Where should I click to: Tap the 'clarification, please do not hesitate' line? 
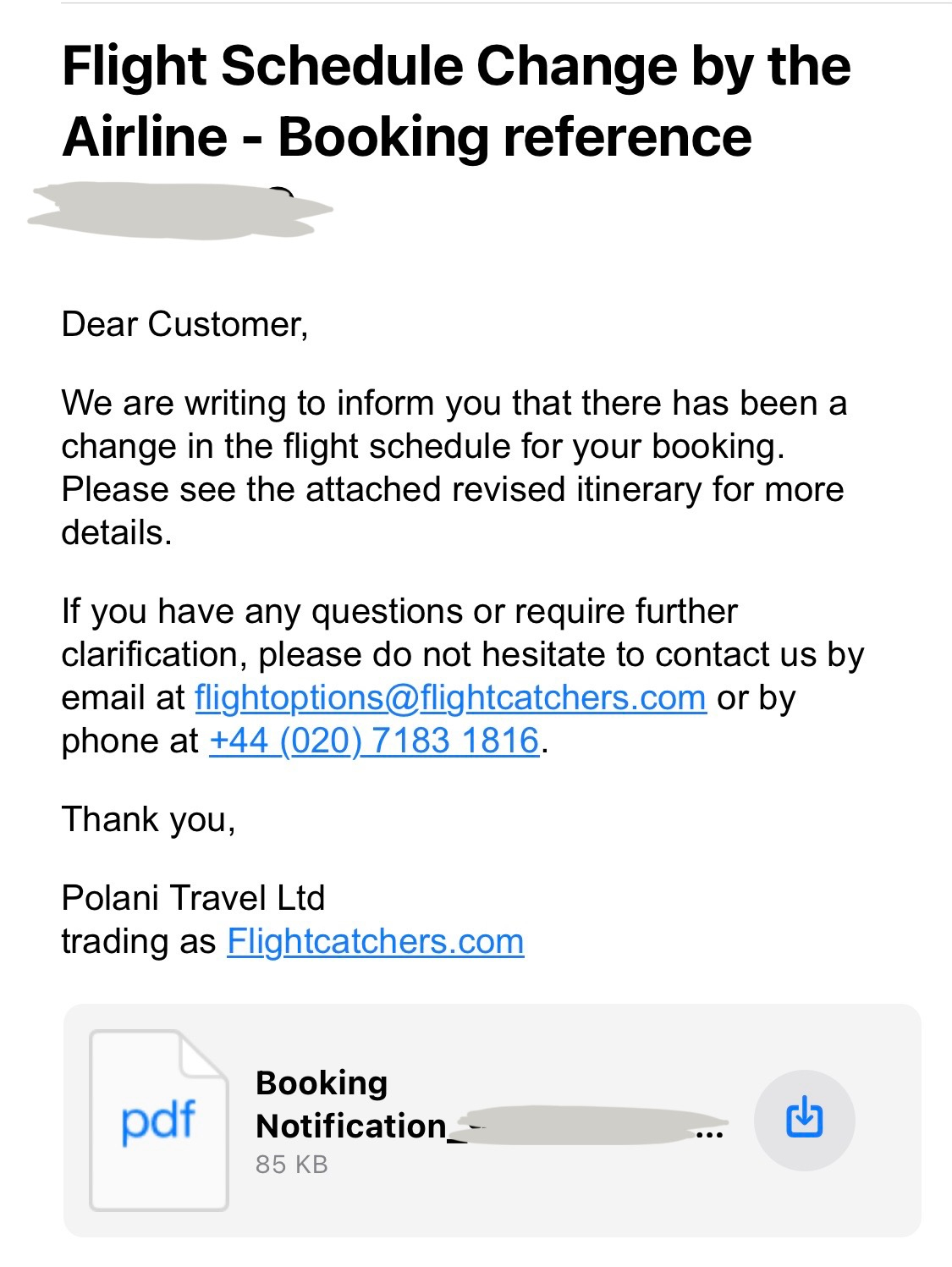463,654
